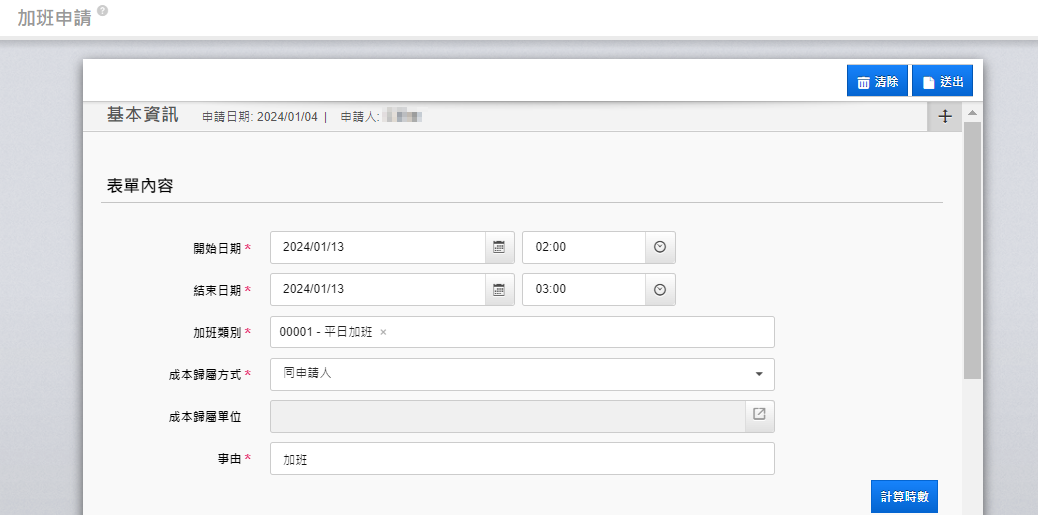Click the start time 02:00 field
The width and height of the screenshot is (1038, 515).
coord(584,247)
